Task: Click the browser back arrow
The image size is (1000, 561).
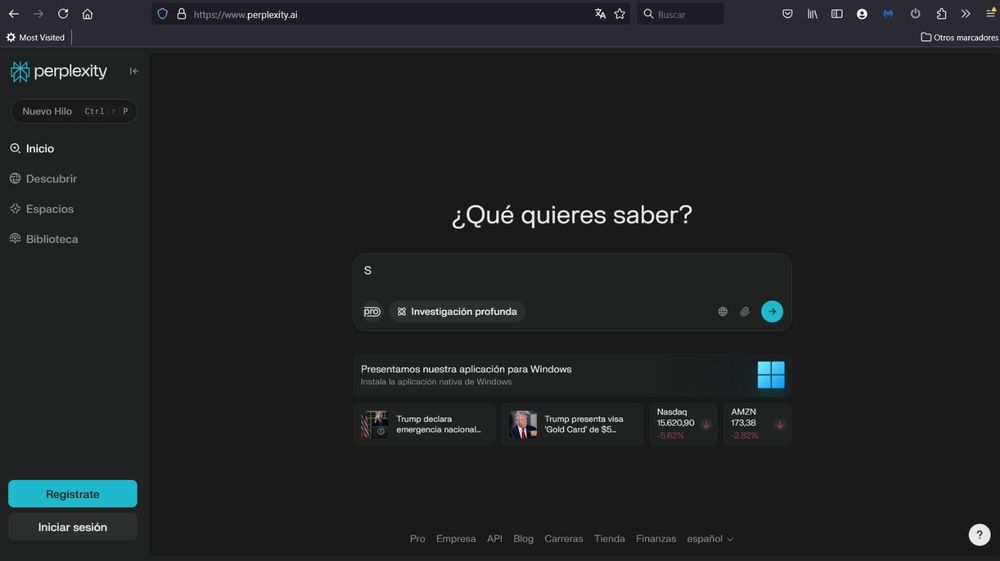Action: (x=13, y=14)
